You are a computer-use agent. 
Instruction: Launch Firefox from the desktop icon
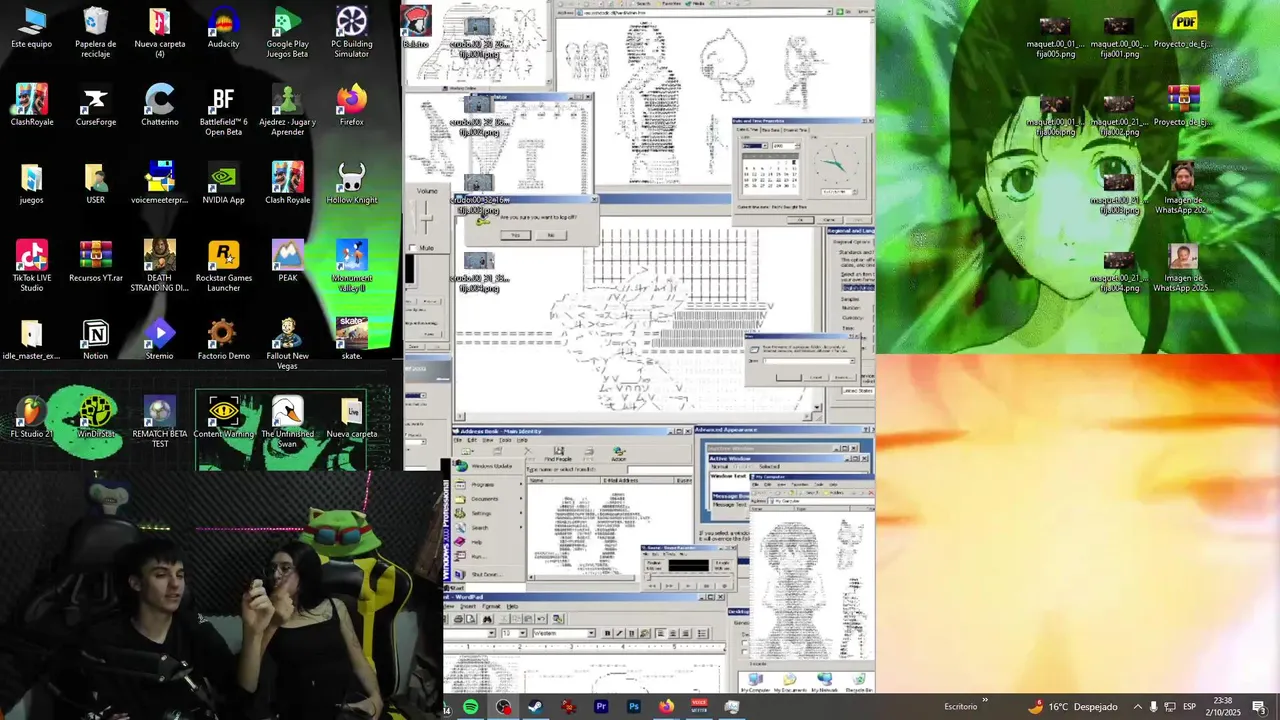pyautogui.click(x=351, y=106)
